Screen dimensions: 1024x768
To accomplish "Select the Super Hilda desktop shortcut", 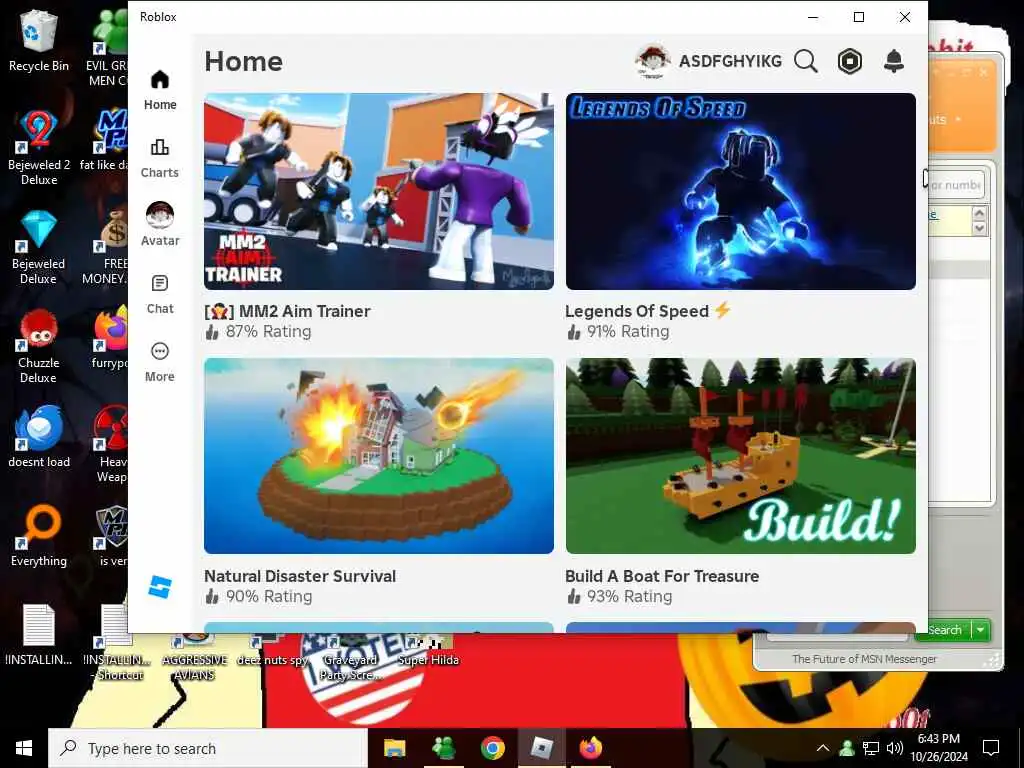I will tap(428, 651).
